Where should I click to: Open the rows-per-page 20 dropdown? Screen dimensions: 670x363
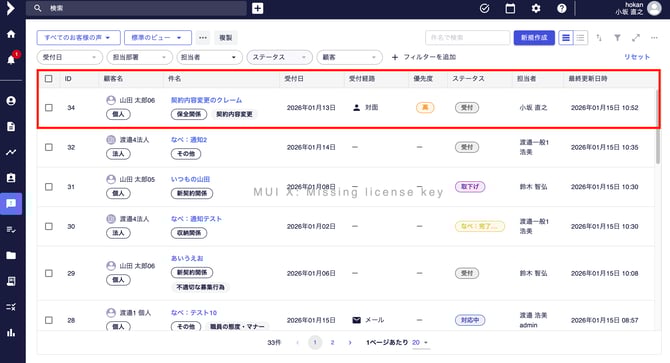click(x=420, y=343)
